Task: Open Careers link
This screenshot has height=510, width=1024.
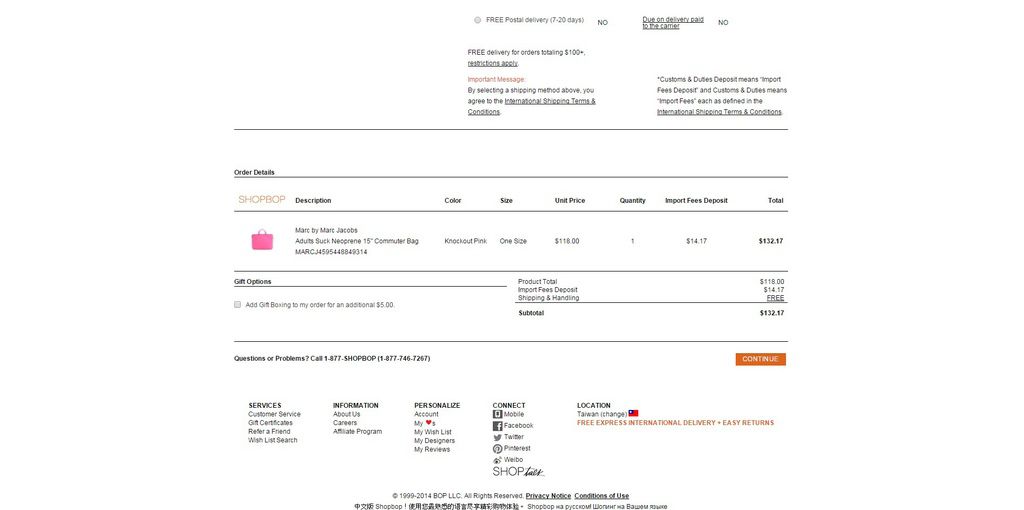Action: coord(345,423)
